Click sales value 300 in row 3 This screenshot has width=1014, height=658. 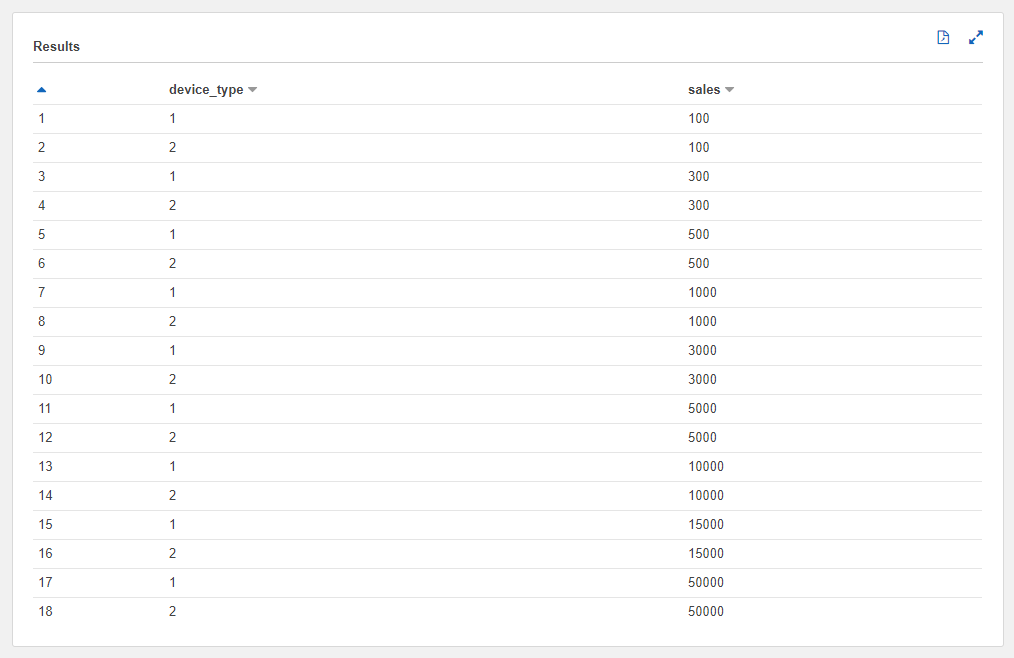pyautogui.click(x=698, y=177)
